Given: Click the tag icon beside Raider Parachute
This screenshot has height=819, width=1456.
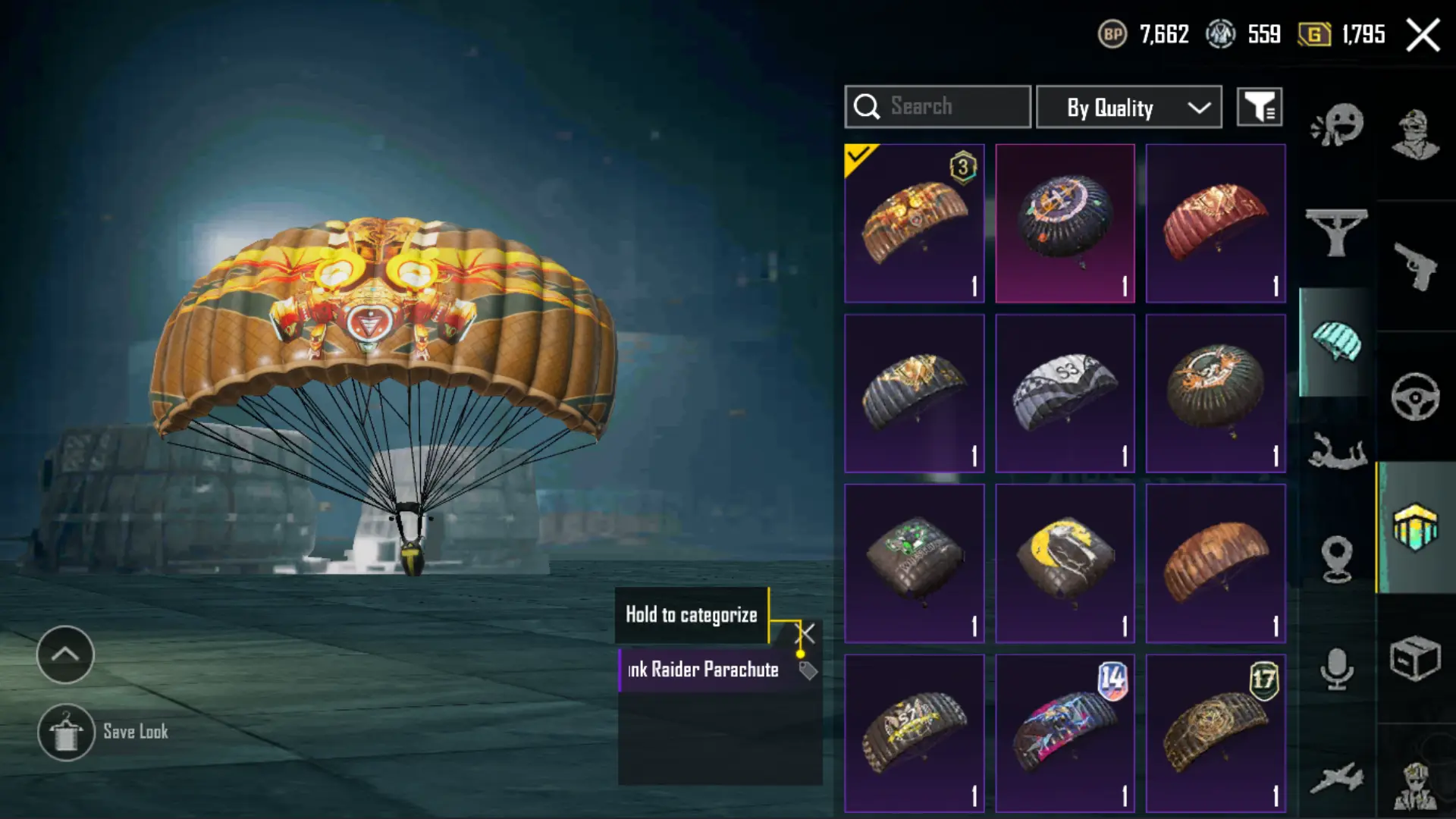Looking at the screenshot, I should (808, 670).
